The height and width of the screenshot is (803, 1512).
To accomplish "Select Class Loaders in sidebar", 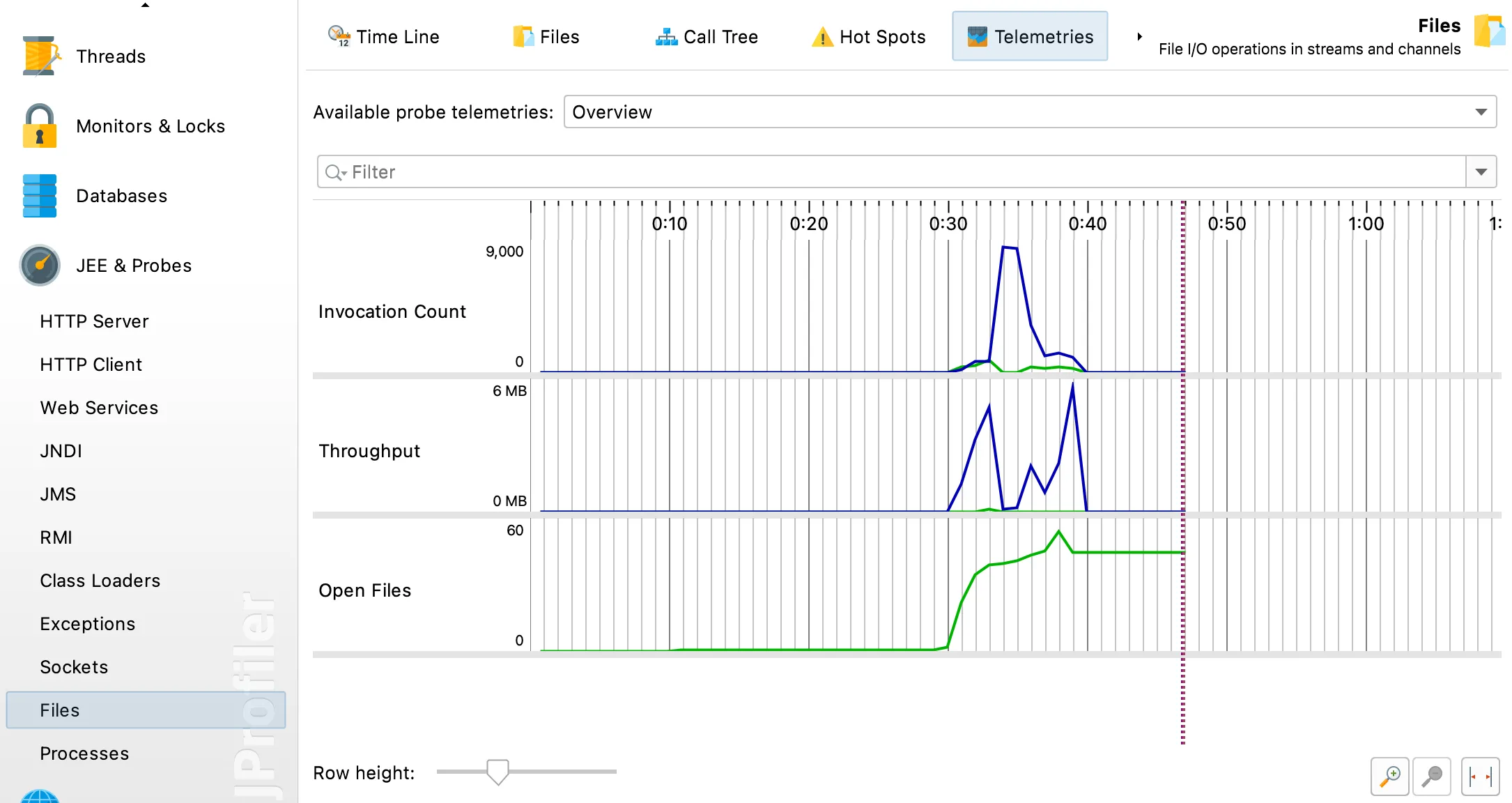I will [100, 581].
